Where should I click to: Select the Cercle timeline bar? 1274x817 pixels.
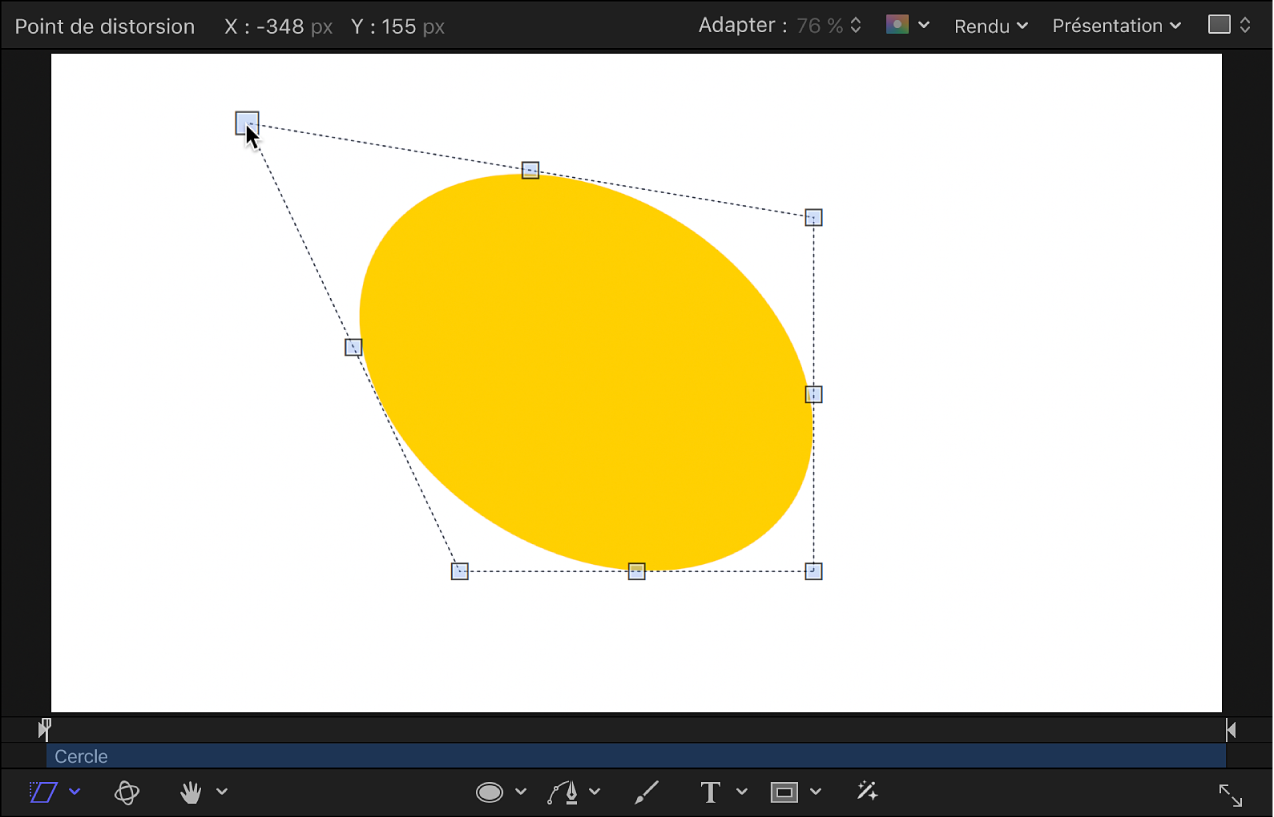pyautogui.click(x=635, y=756)
